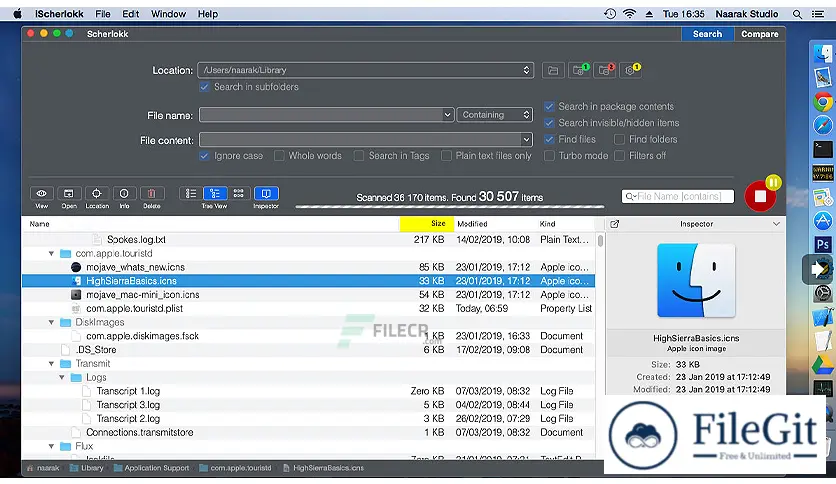Enable Search in Tags checkbox
This screenshot has width=836, height=484.
(x=359, y=156)
